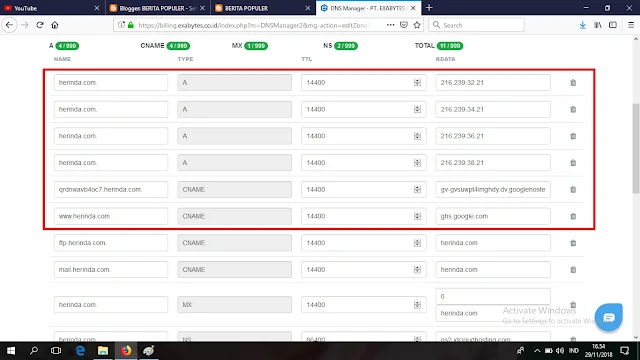The image size is (640, 360).
Task: Adjust TTL stepper for qrdnwavb4oc7 record
Action: pos(417,189)
